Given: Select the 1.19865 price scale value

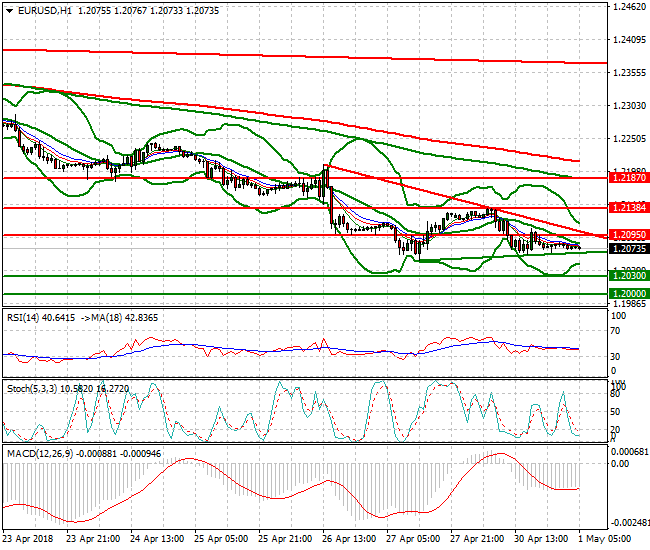Looking at the screenshot, I should [629, 303].
